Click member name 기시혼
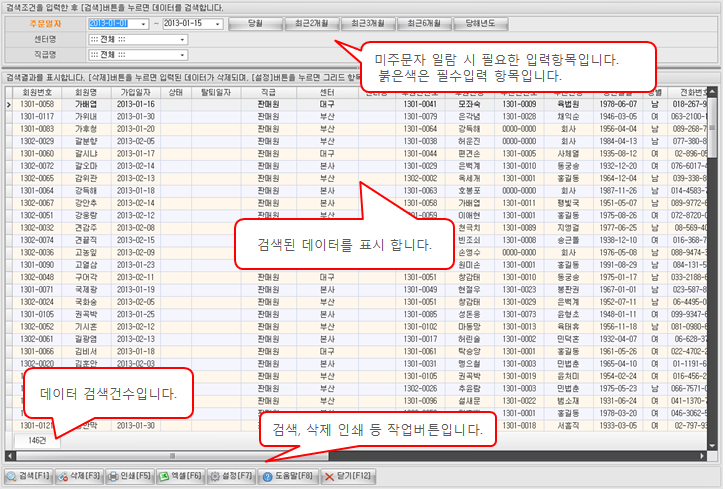The width and height of the screenshot is (725, 489). coord(86,327)
